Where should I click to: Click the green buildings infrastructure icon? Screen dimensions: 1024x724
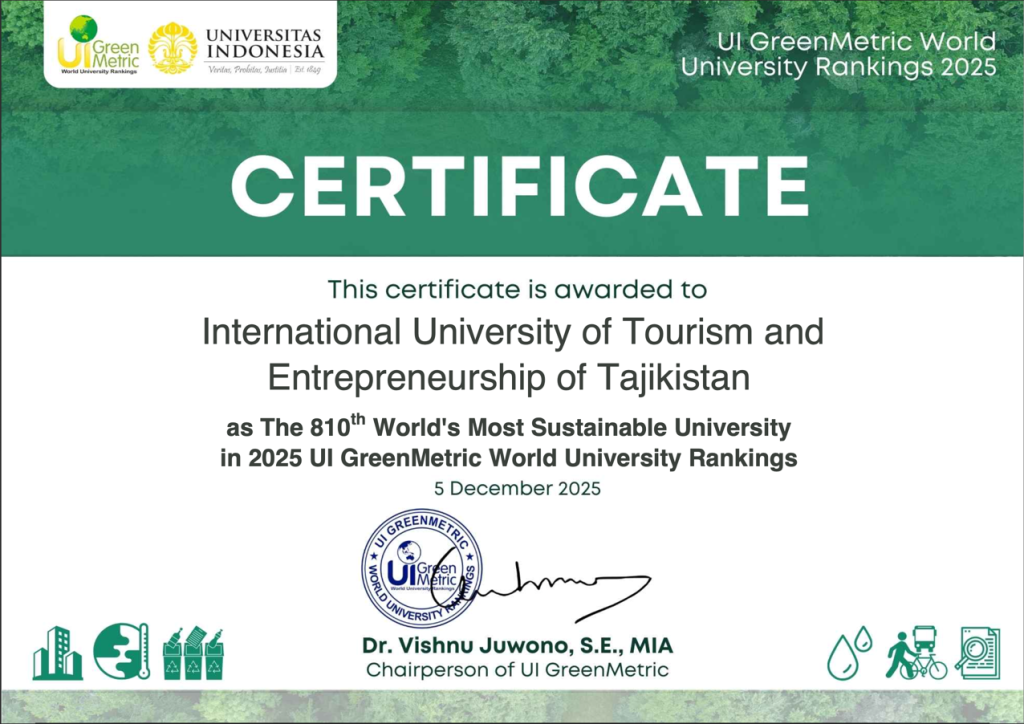[57, 653]
